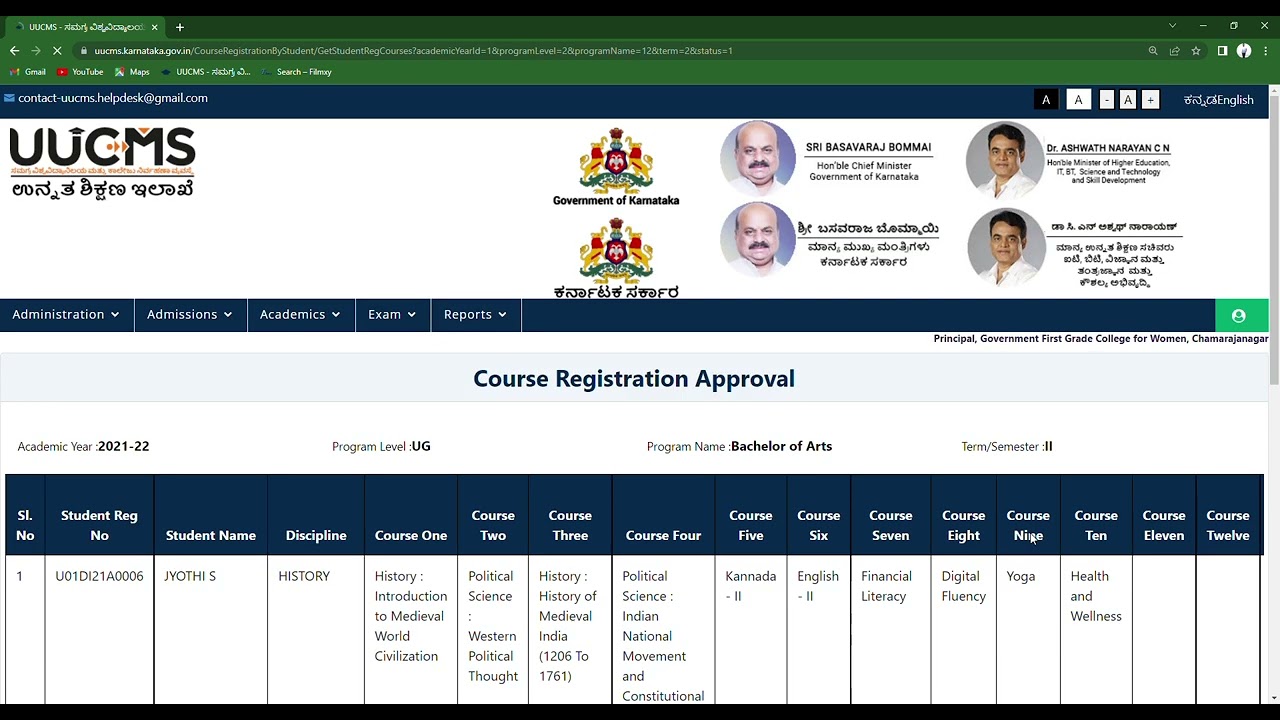Open the green user account icon
Viewport: 1280px width, 720px height.
click(1239, 316)
